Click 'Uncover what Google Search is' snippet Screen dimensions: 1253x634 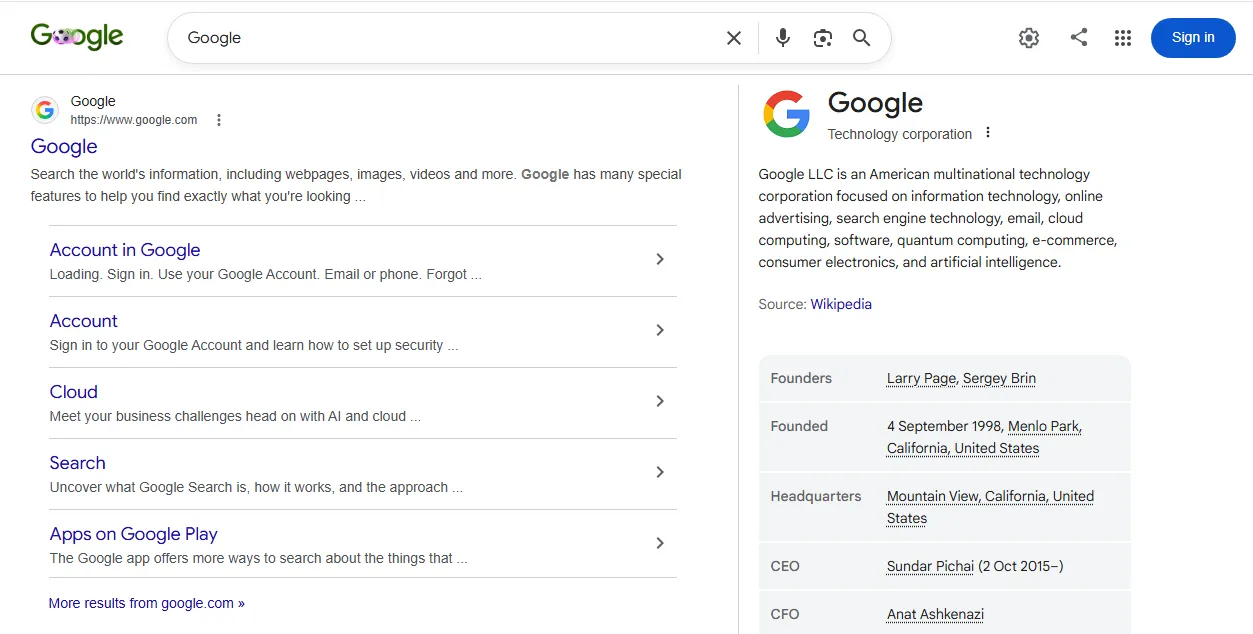click(256, 487)
